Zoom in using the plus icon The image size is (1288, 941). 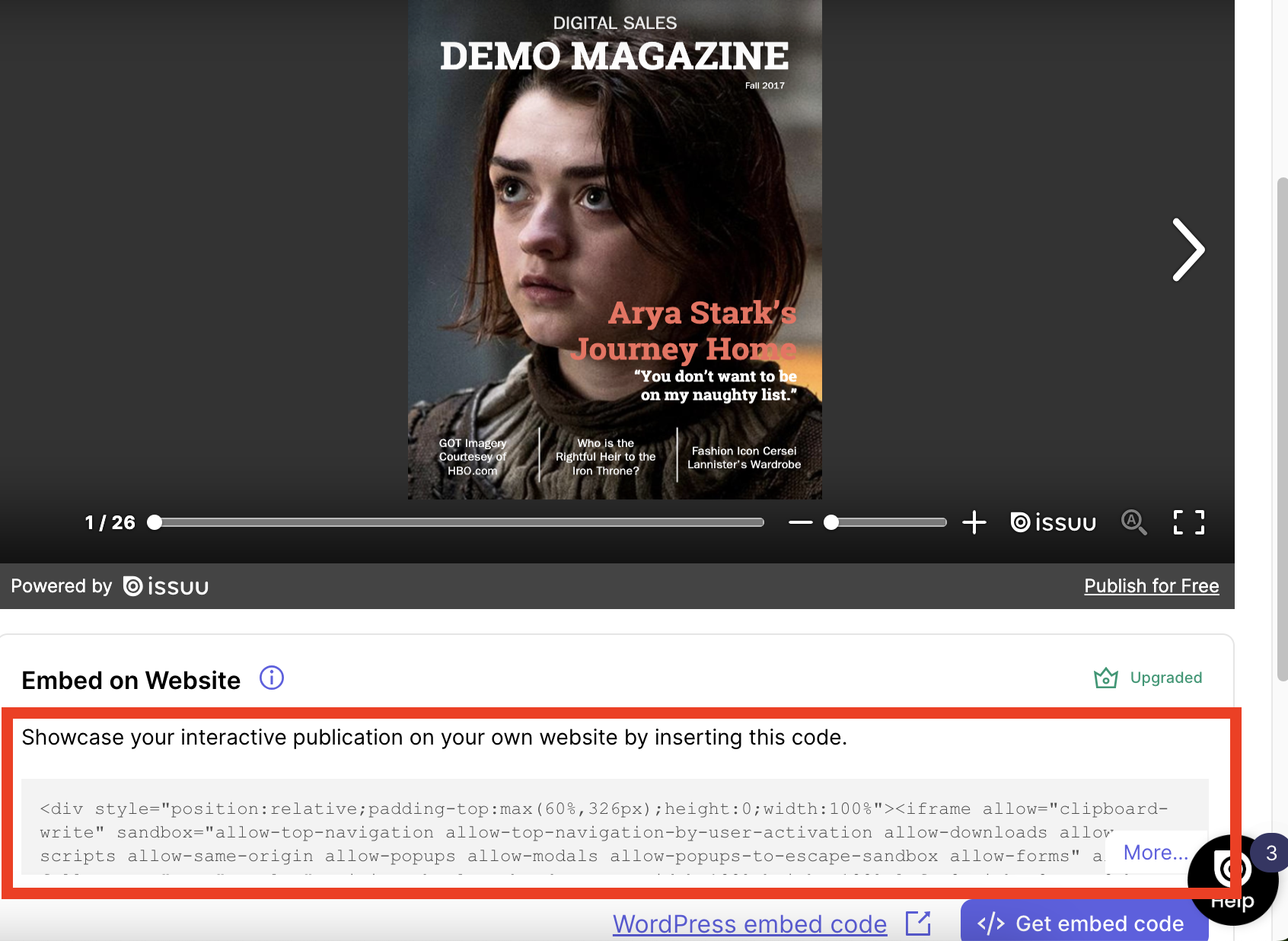(x=974, y=522)
